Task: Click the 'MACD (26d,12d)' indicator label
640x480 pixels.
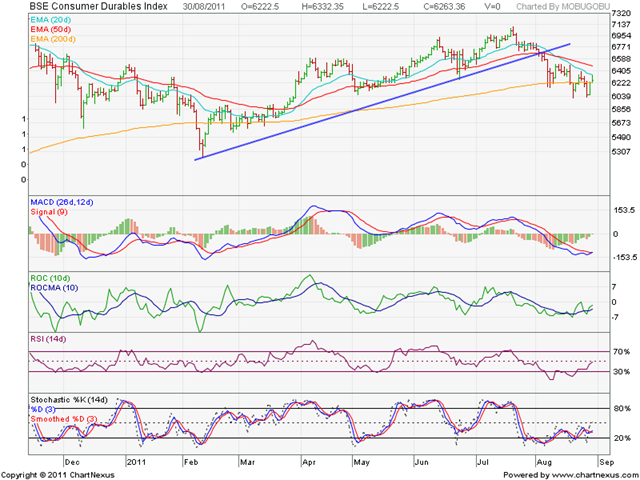Action: click(x=61, y=202)
